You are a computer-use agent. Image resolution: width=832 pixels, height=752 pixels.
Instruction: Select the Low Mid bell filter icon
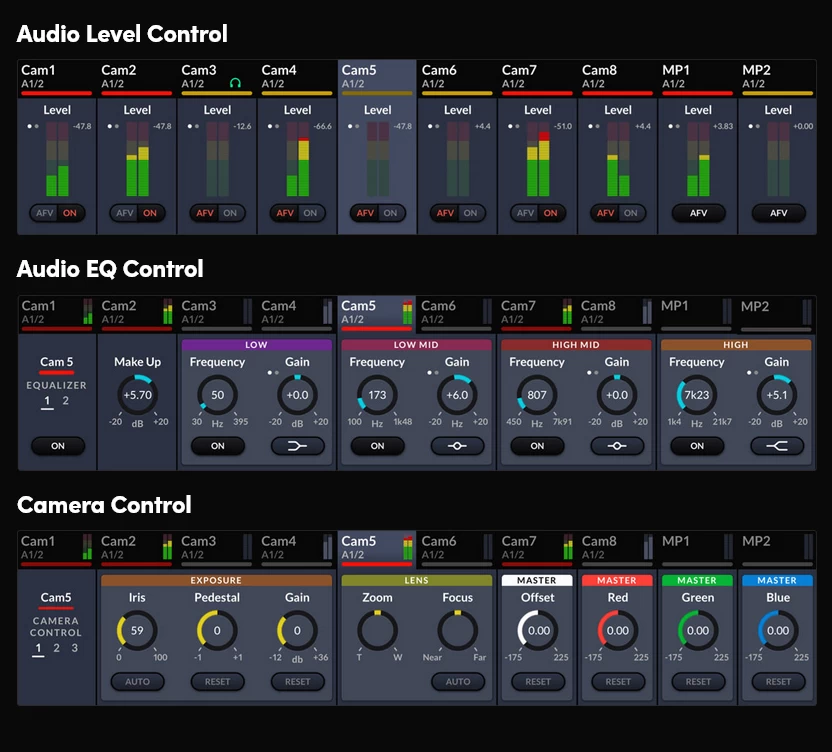click(457, 446)
